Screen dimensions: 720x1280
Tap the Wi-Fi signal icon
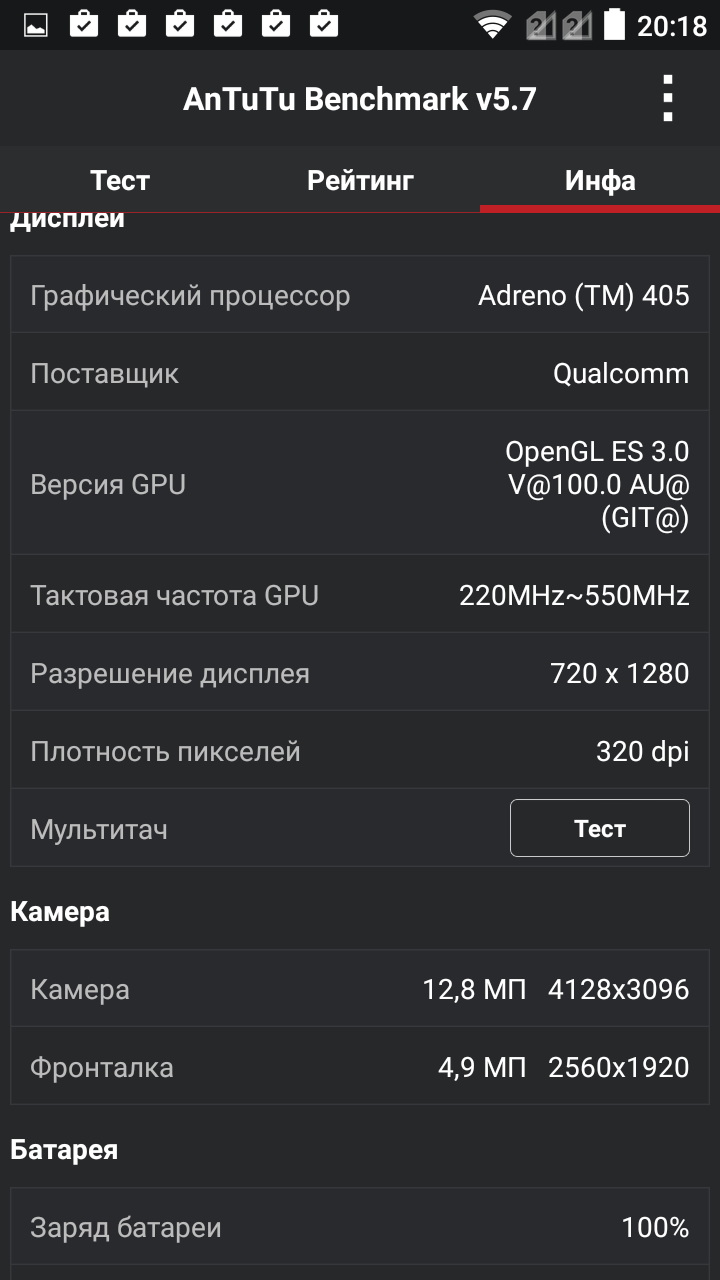pyautogui.click(x=492, y=25)
